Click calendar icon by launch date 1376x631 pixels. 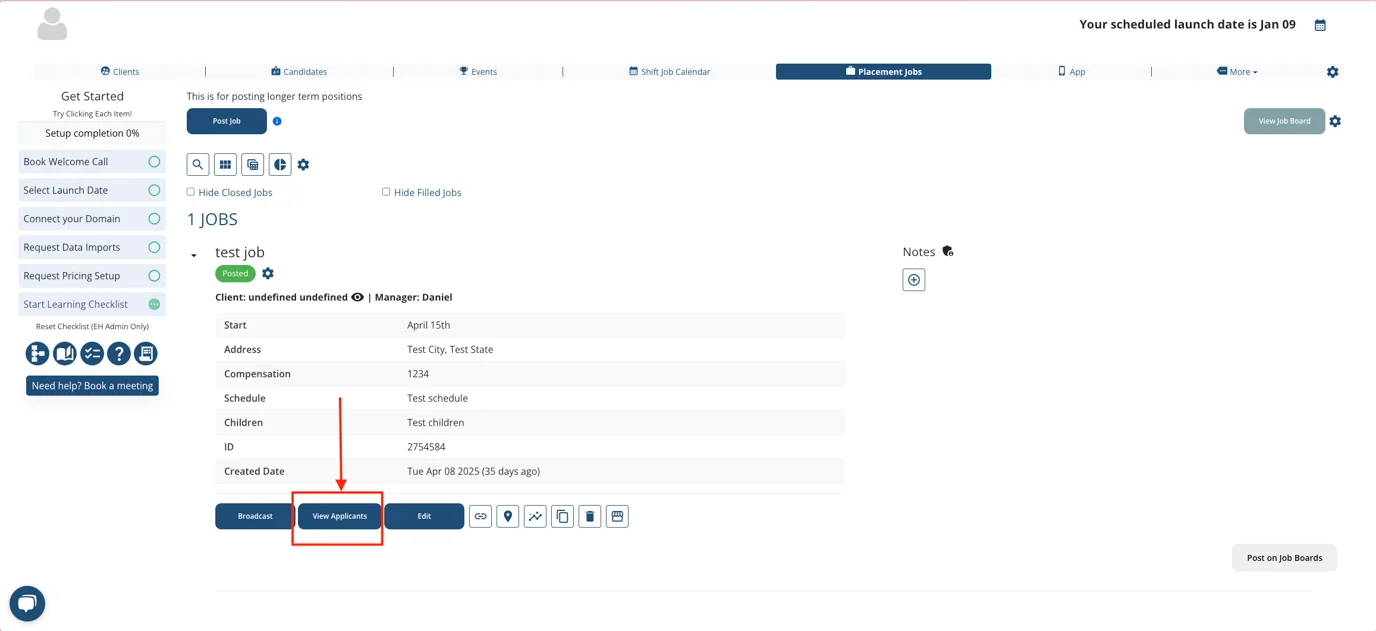[x=1320, y=25]
